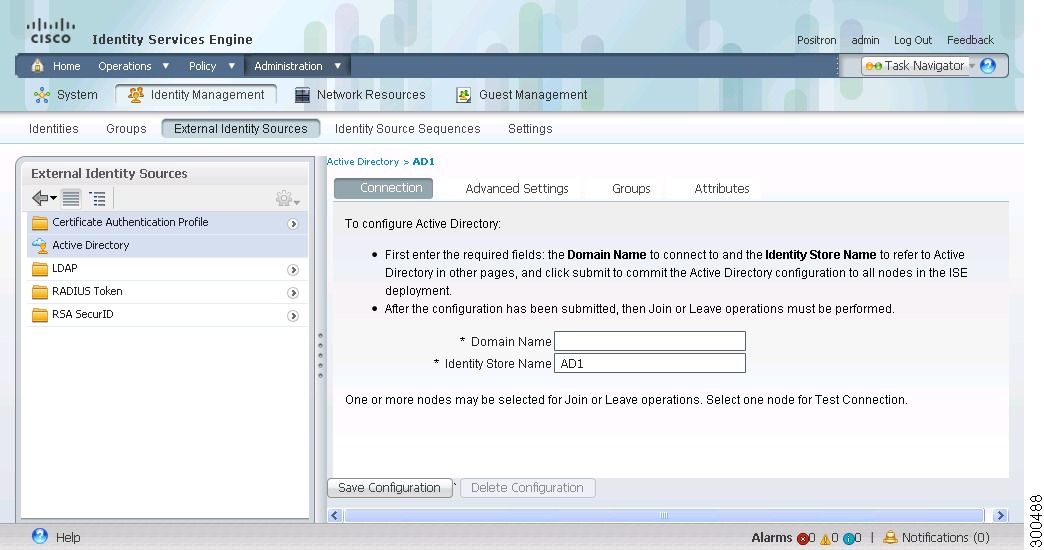Click the yellow warning alarms icon

pyautogui.click(x=825, y=538)
